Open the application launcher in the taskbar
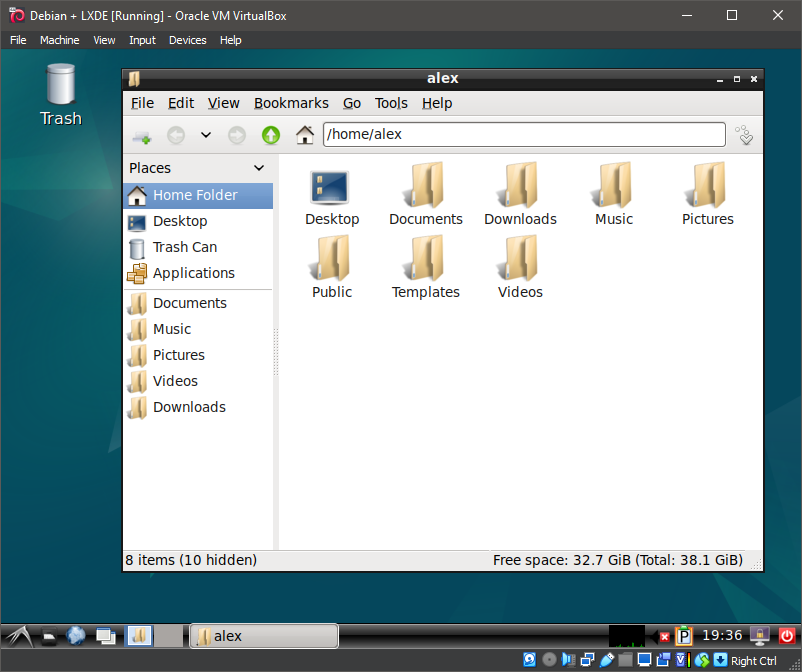 click(18, 636)
